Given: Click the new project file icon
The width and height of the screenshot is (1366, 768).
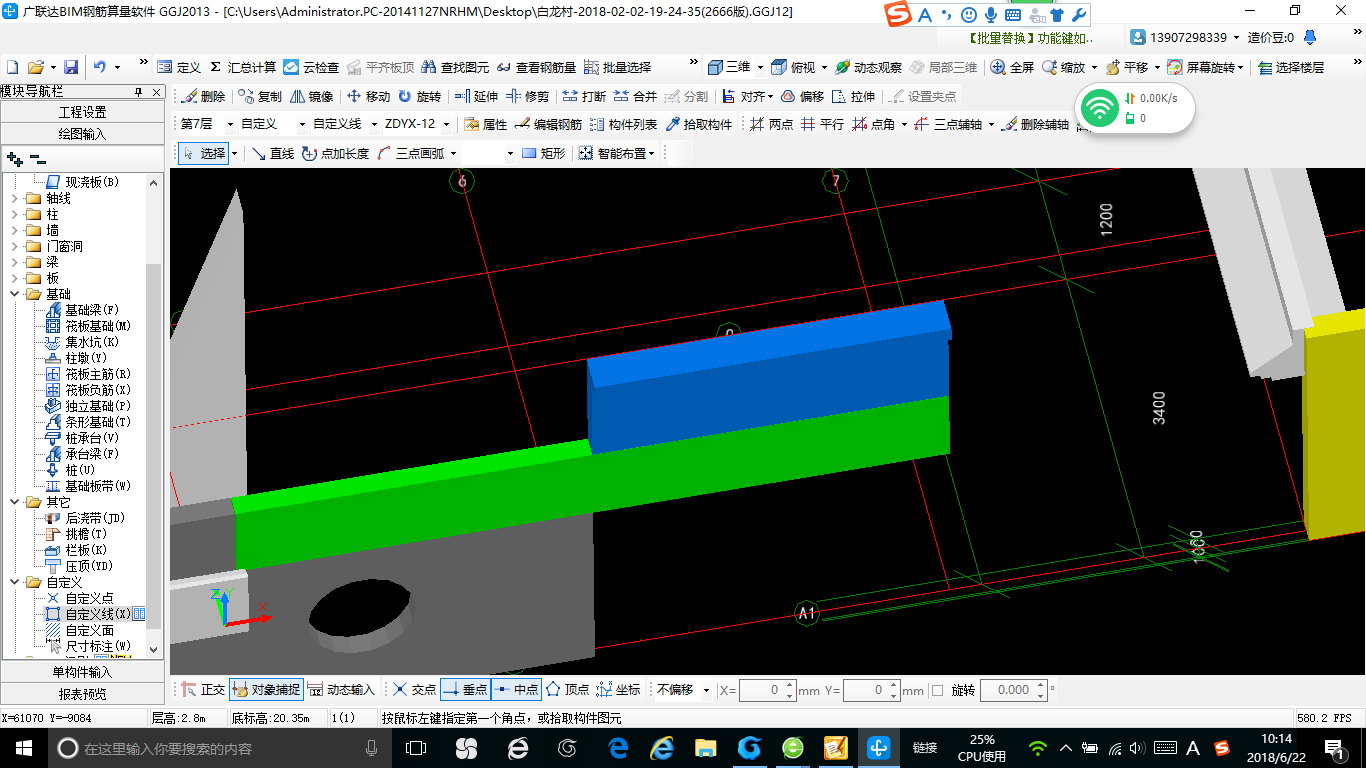Looking at the screenshot, I should (12, 67).
